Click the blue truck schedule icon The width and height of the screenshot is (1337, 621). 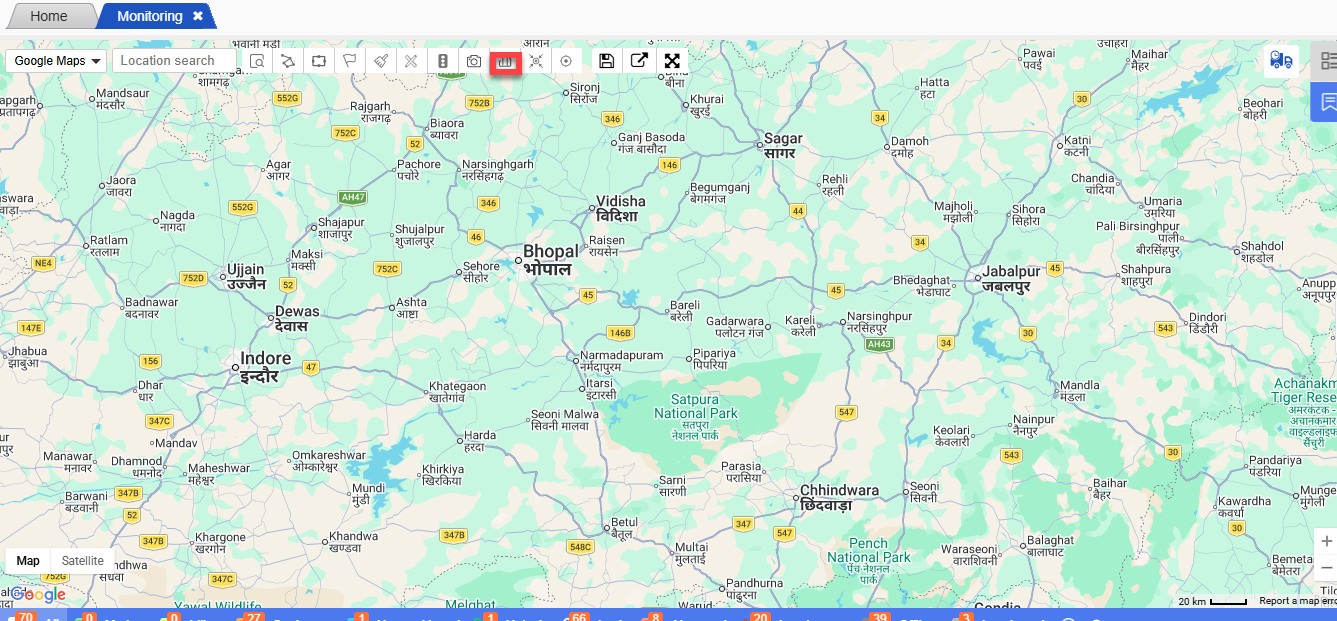pos(1281,61)
